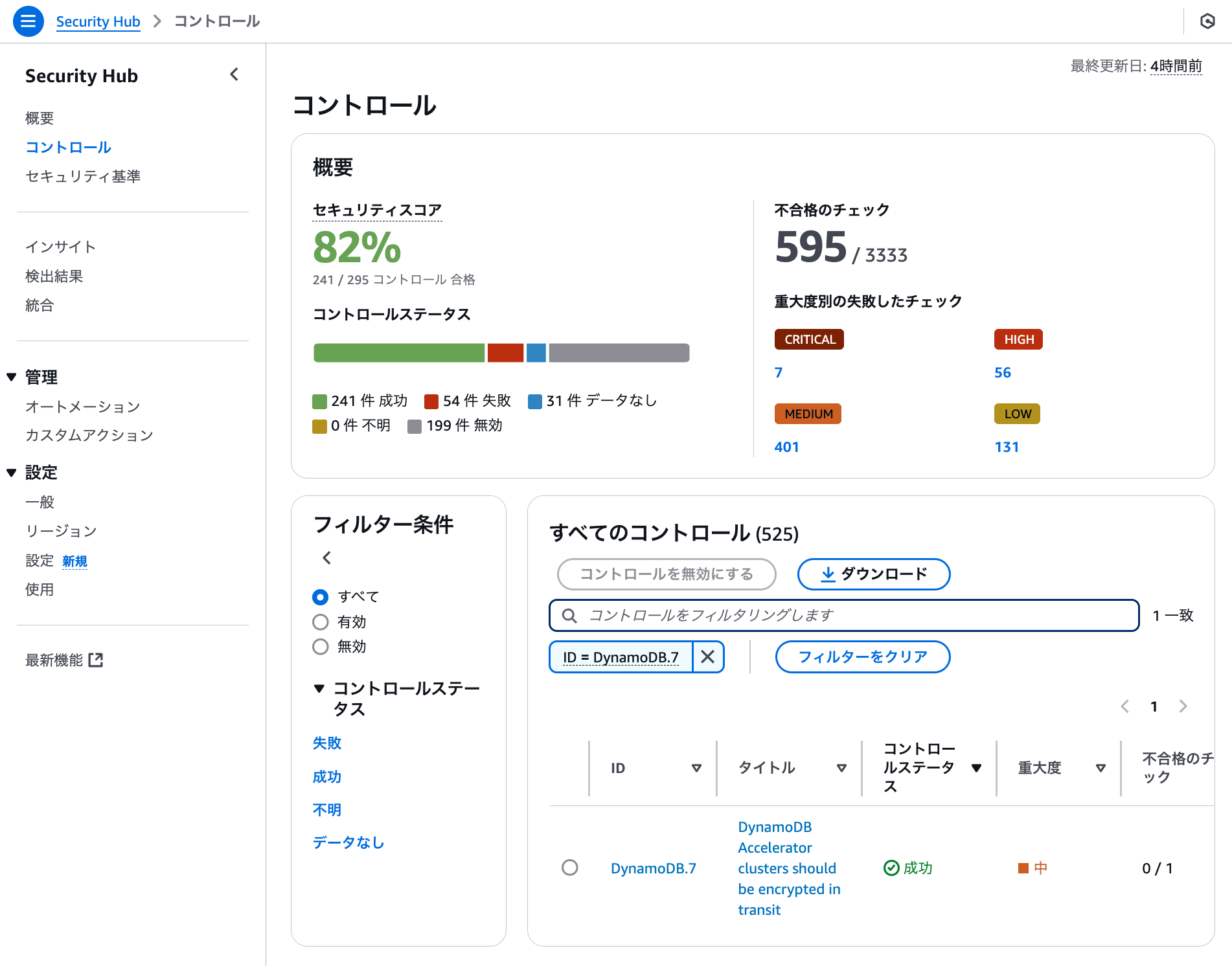Select the 無効 radio option

tap(321, 647)
